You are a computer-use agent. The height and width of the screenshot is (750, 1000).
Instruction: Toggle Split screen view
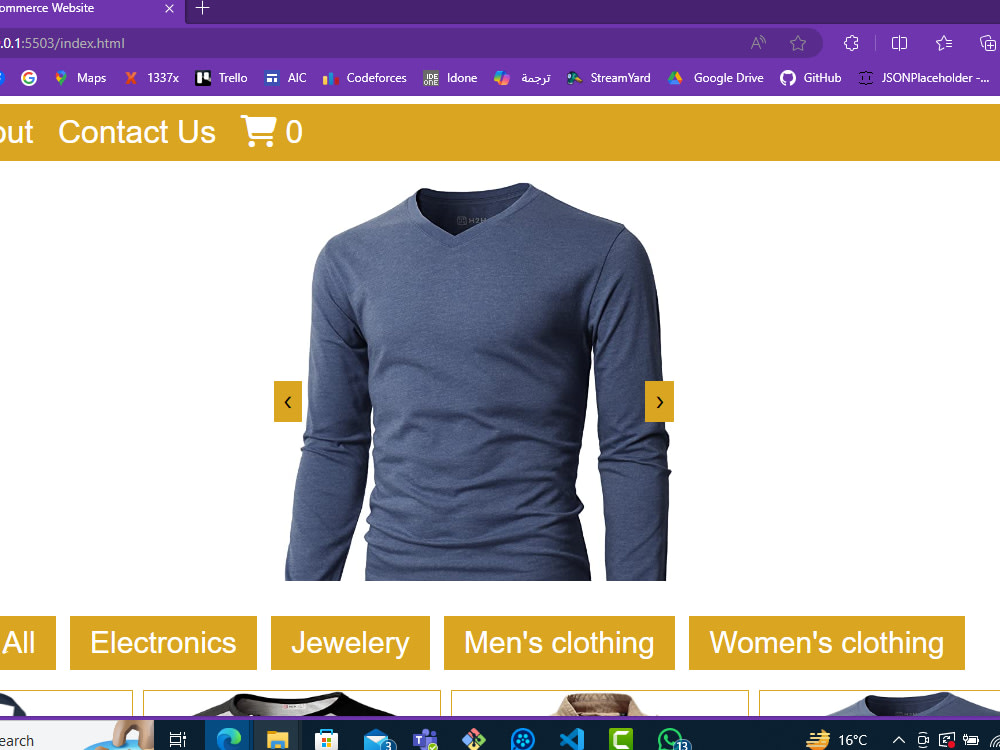click(x=899, y=43)
